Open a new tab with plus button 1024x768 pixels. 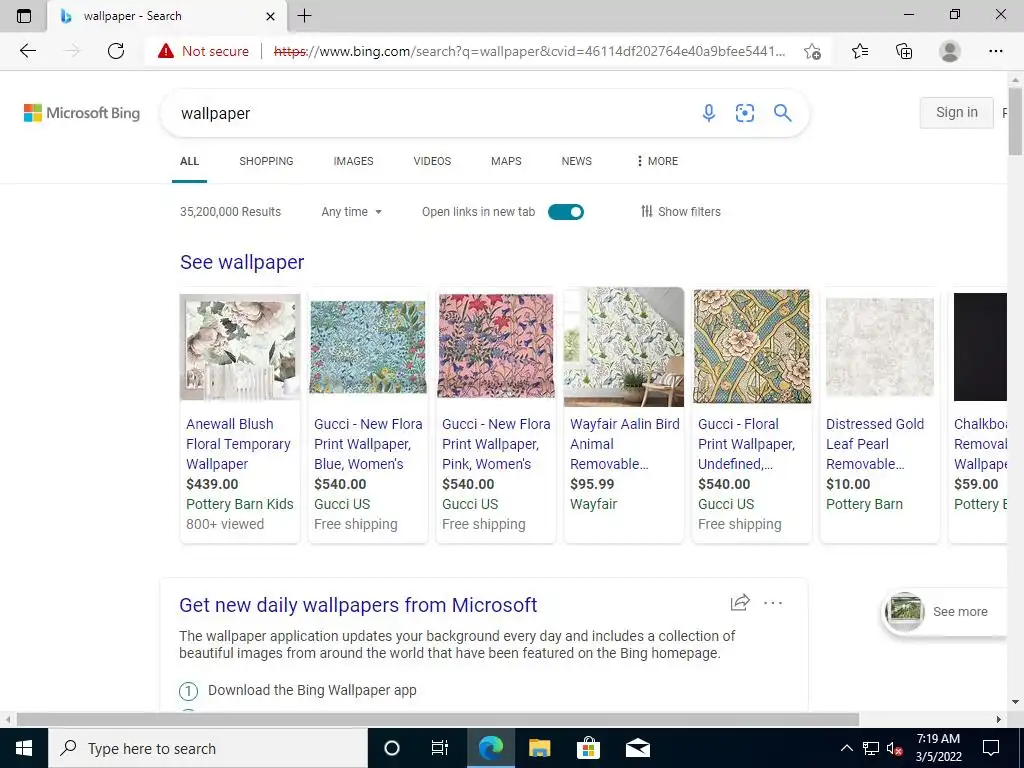point(304,16)
